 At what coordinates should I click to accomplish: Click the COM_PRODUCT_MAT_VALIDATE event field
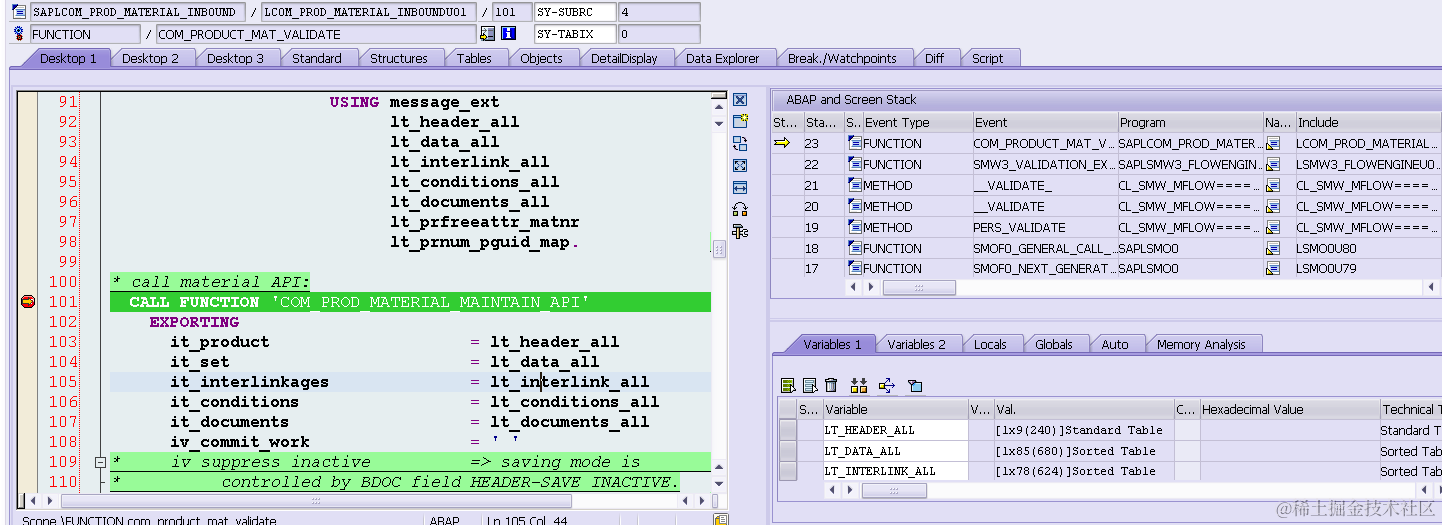pyautogui.click(x=316, y=34)
